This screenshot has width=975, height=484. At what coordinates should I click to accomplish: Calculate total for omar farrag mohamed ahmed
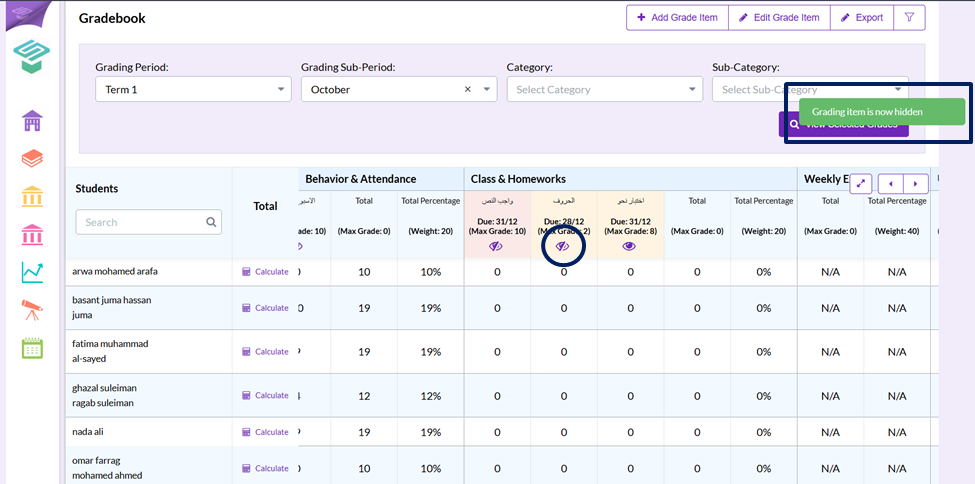(266, 468)
